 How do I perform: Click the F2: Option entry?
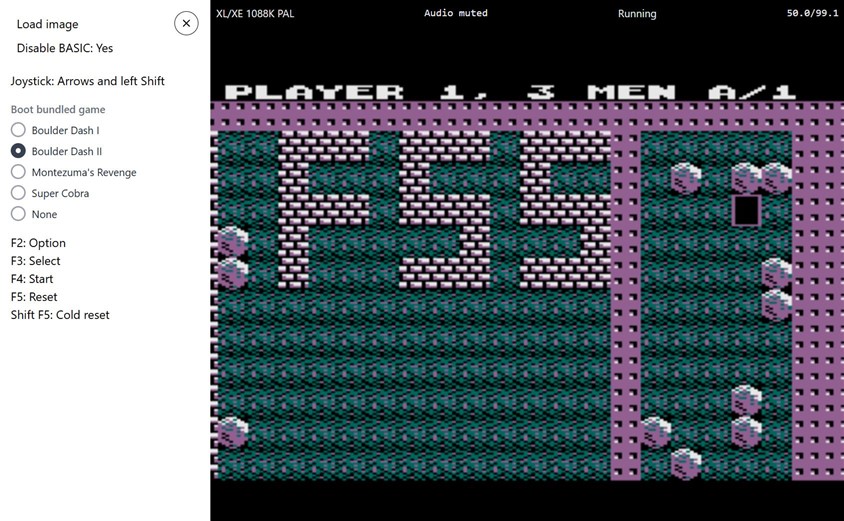click(x=38, y=243)
